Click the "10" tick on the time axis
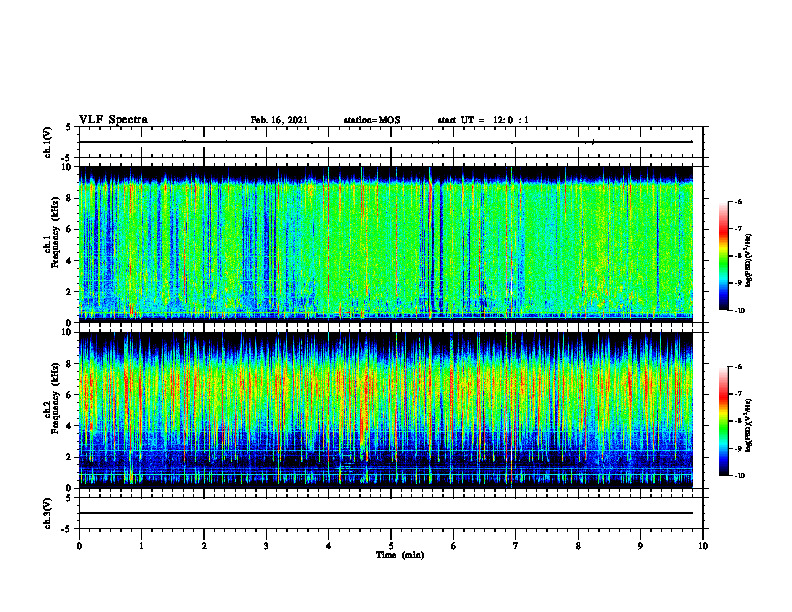Screen dimensions: 792x612 [703, 546]
